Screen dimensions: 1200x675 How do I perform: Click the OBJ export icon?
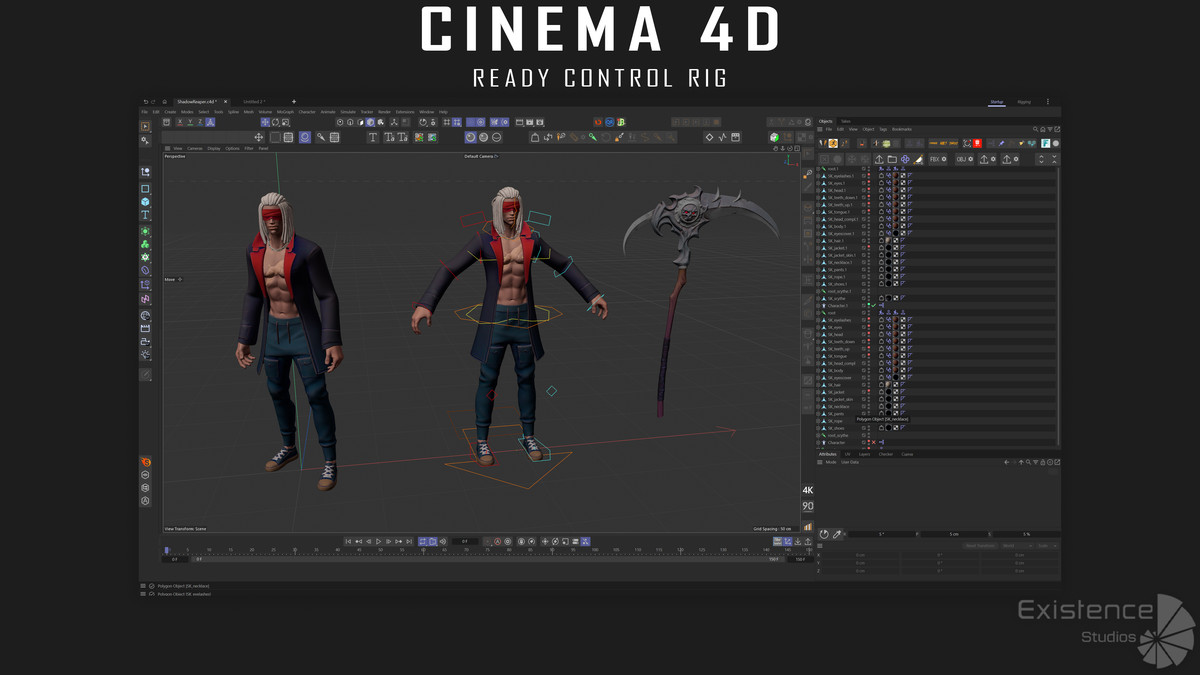pyautogui.click(x=961, y=159)
